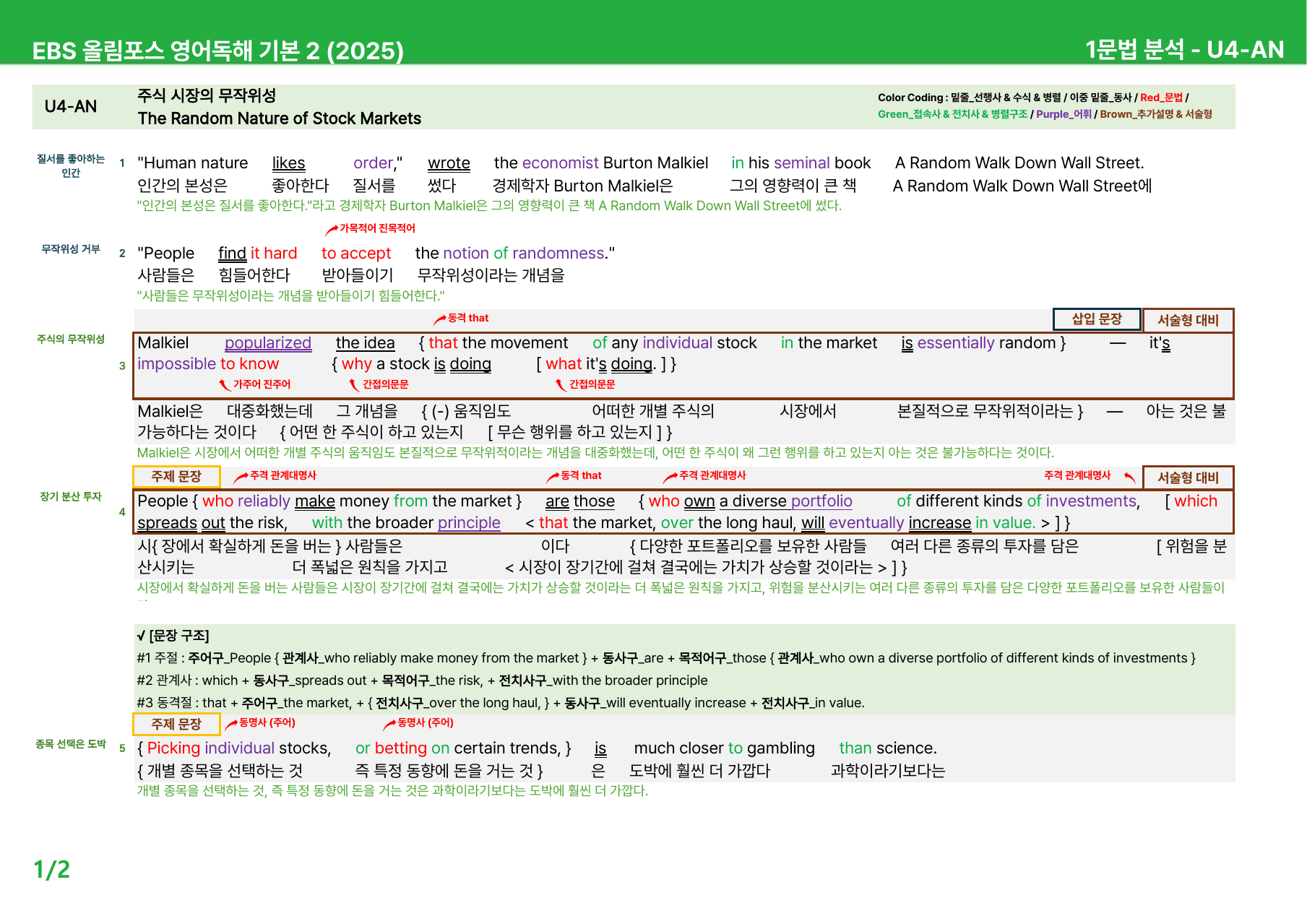Viewport: 1307px width, 924px height.
Task: Click the underlined verb "wrote" in sentence 1
Action: point(449,163)
